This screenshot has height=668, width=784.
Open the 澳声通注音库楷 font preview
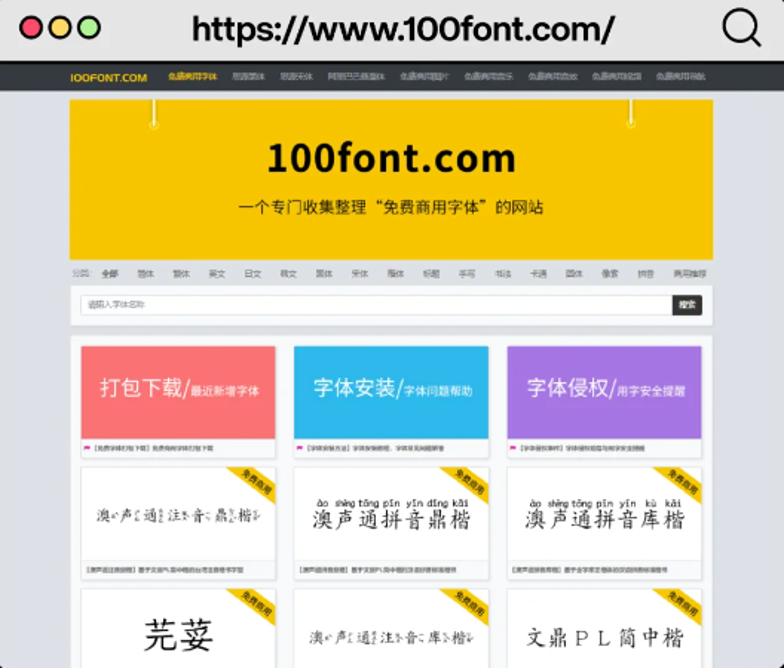click(x=391, y=628)
